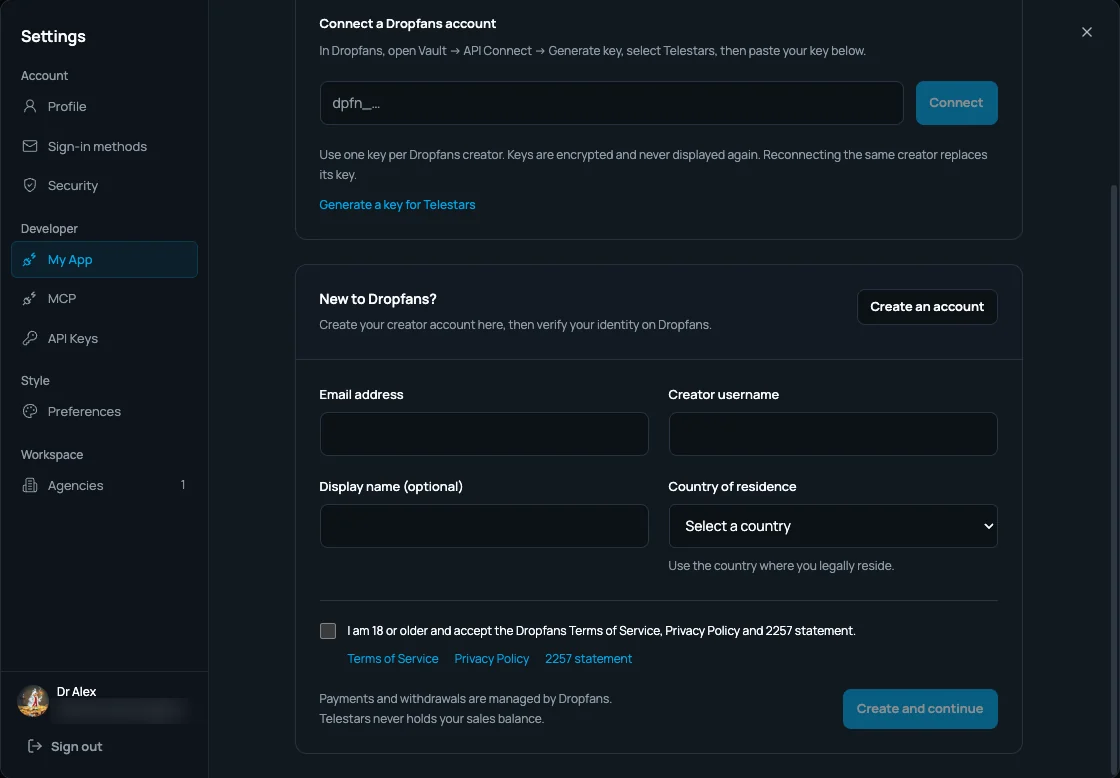Viewport: 1120px width, 778px height.
Task: Click the Preferences palette icon
Action: (29, 411)
